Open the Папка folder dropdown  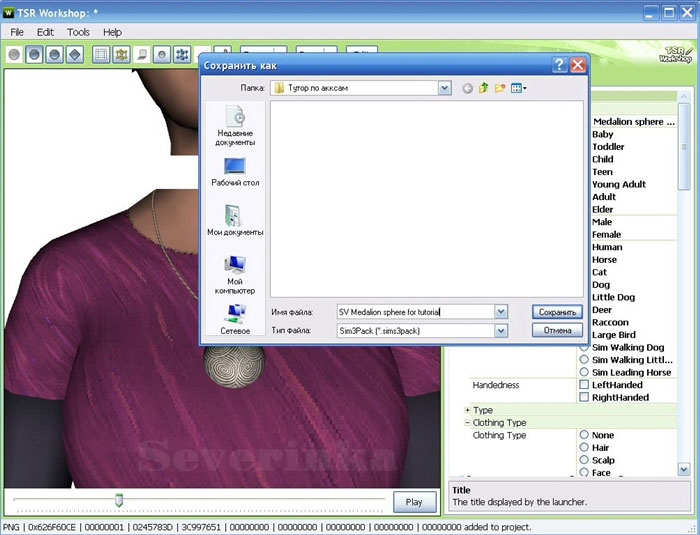point(445,88)
